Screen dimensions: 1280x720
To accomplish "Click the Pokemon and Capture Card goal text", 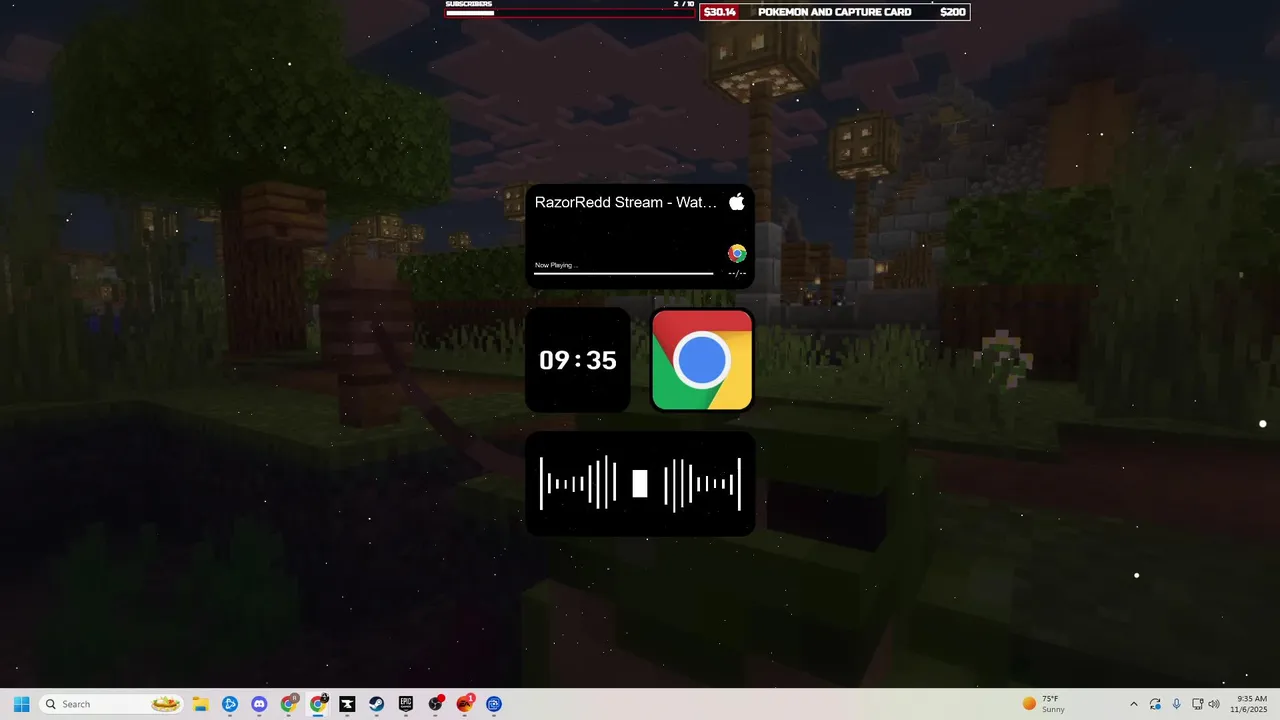I will coord(835,12).
